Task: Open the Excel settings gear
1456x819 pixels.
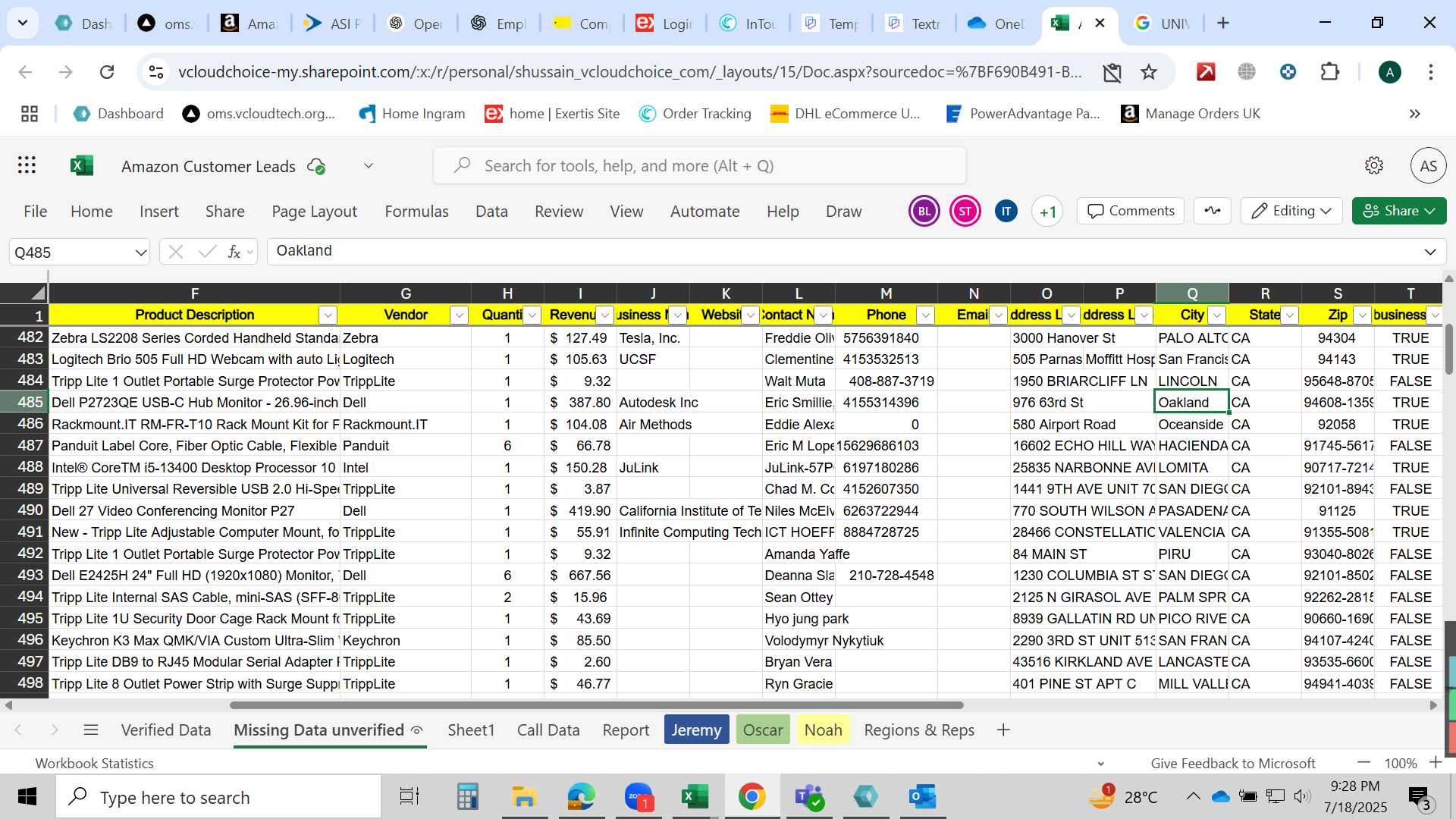Action: click(1373, 165)
